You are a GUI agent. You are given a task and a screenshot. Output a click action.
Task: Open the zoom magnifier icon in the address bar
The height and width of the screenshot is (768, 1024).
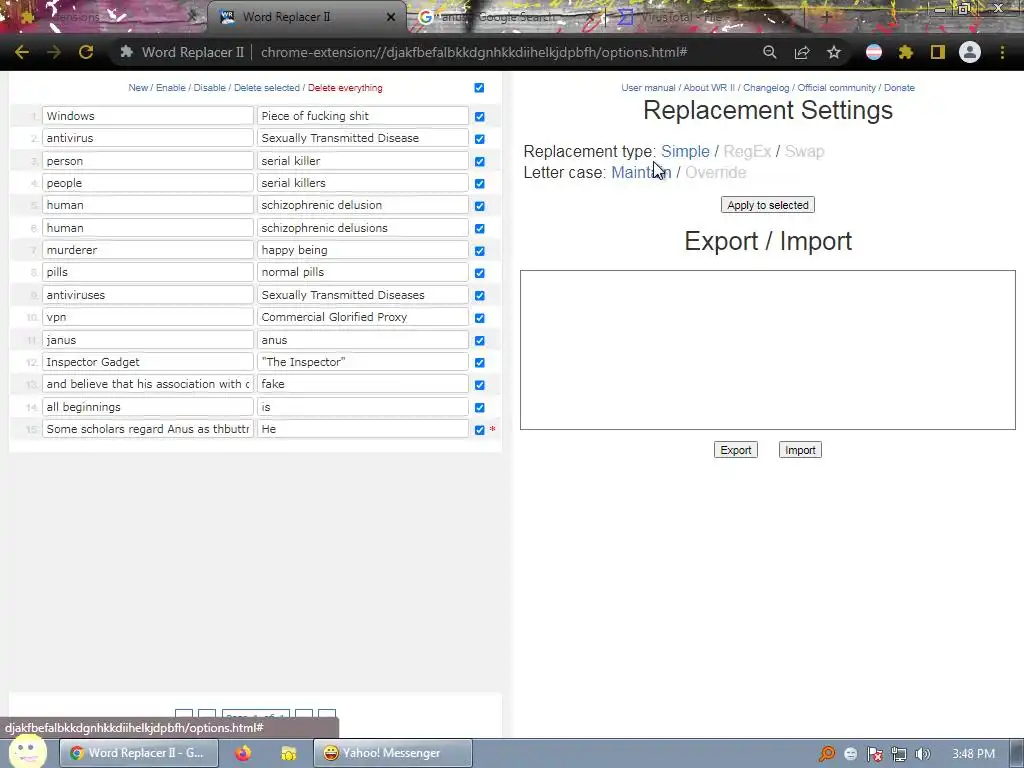[x=769, y=52]
